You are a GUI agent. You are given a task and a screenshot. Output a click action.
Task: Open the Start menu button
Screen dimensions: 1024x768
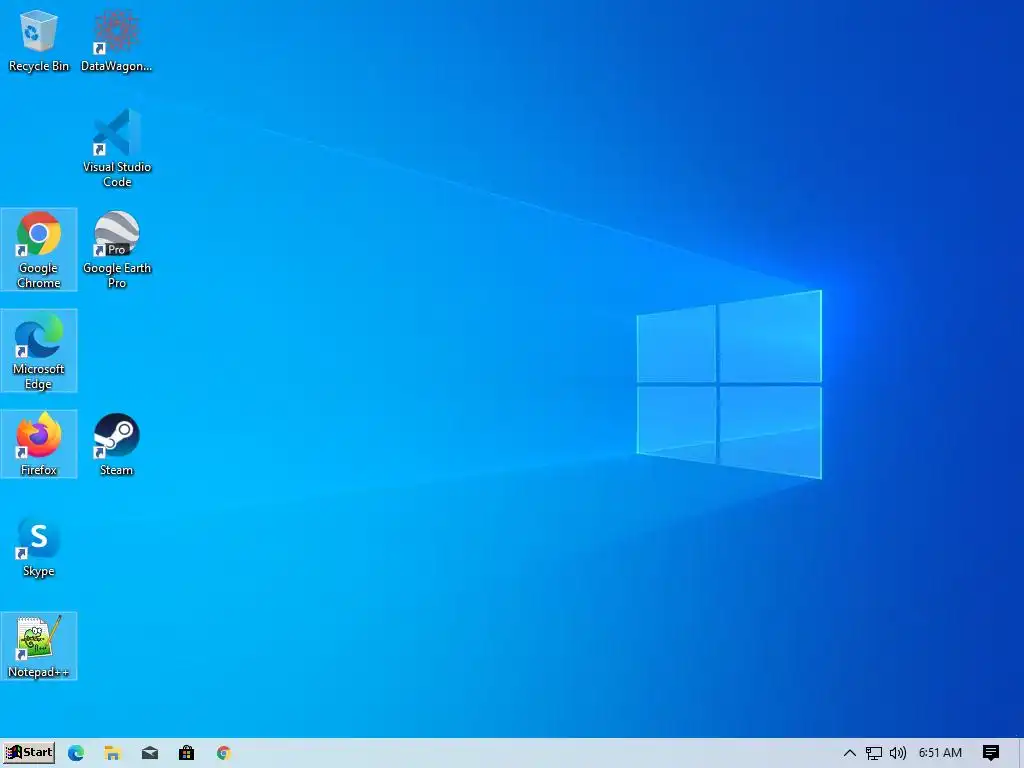click(29, 752)
